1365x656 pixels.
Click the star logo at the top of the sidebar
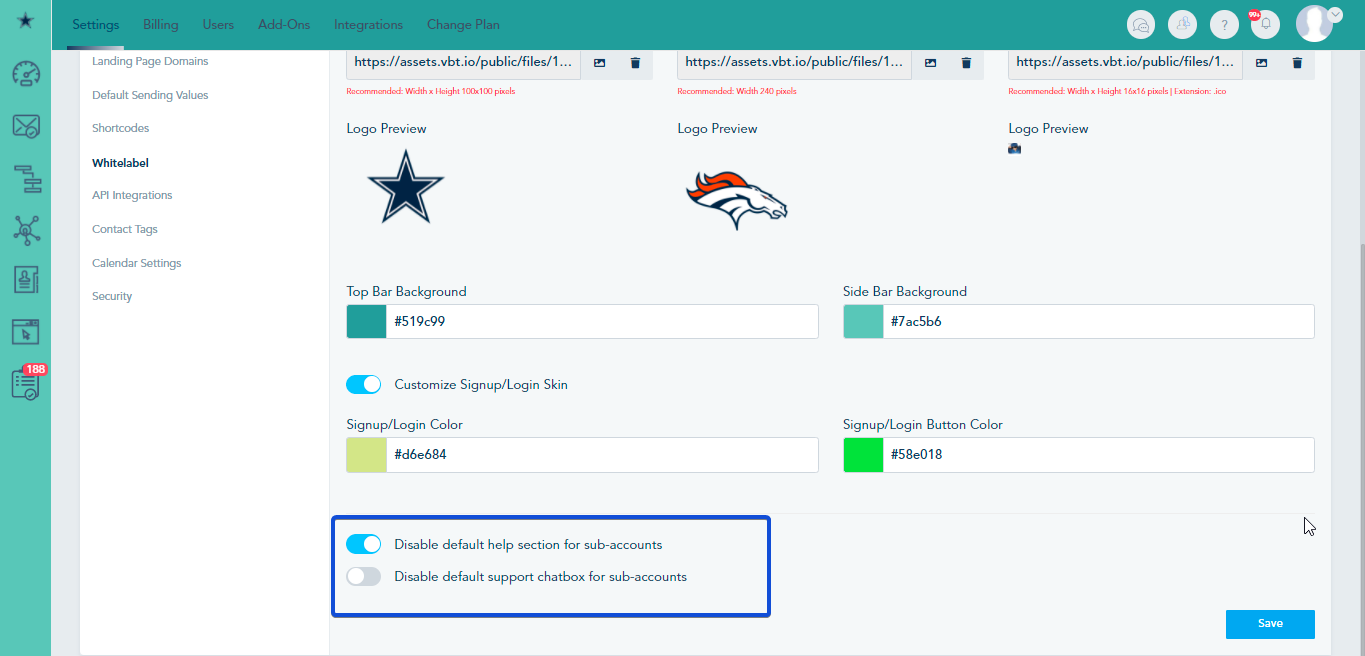[x=25, y=20]
